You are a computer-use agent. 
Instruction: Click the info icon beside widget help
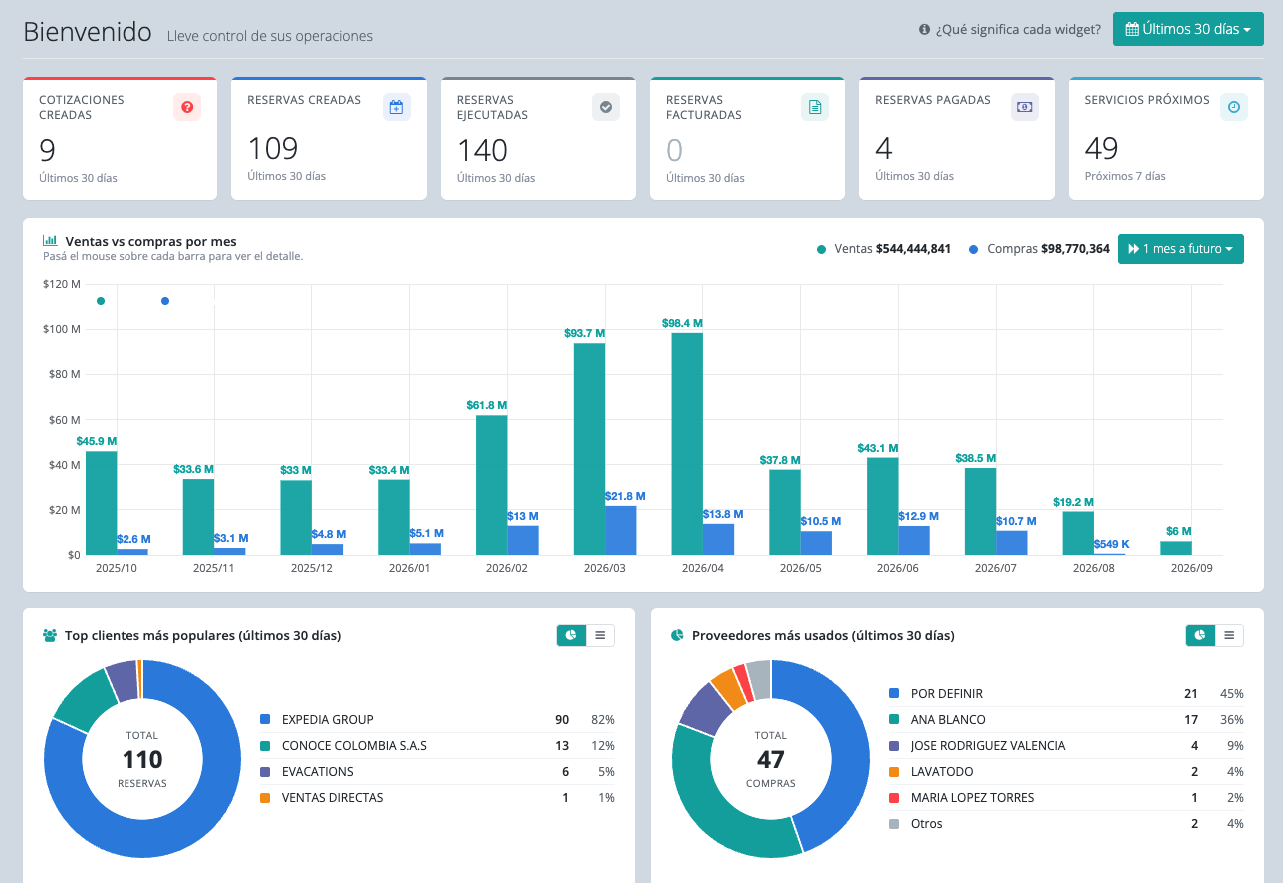coord(924,30)
